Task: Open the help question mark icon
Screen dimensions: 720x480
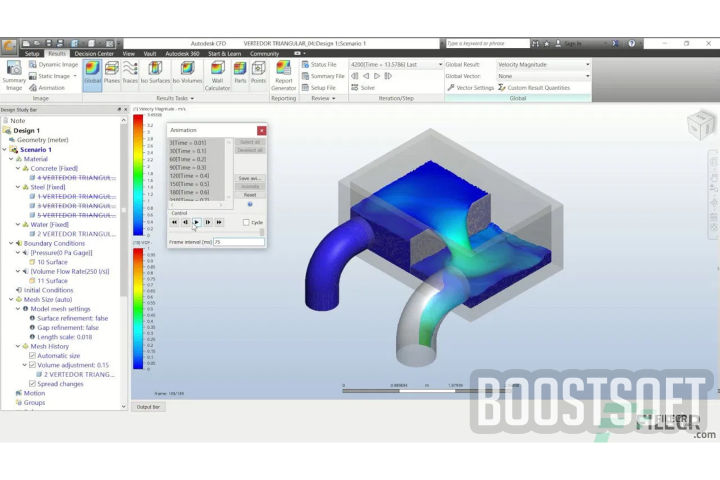Action: pyautogui.click(x=632, y=44)
